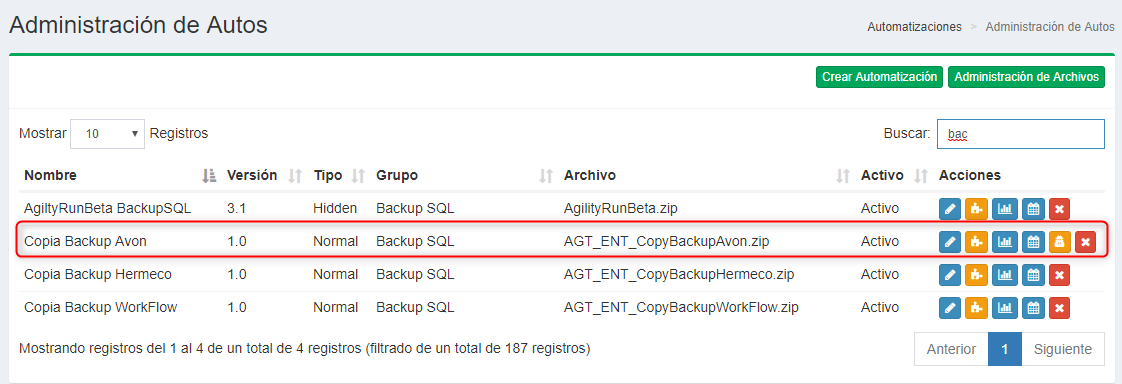Click the AGT_ENT_CopyBackupWorkFlow.zip file name
Image resolution: width=1122 pixels, height=384 pixels.
(681, 308)
